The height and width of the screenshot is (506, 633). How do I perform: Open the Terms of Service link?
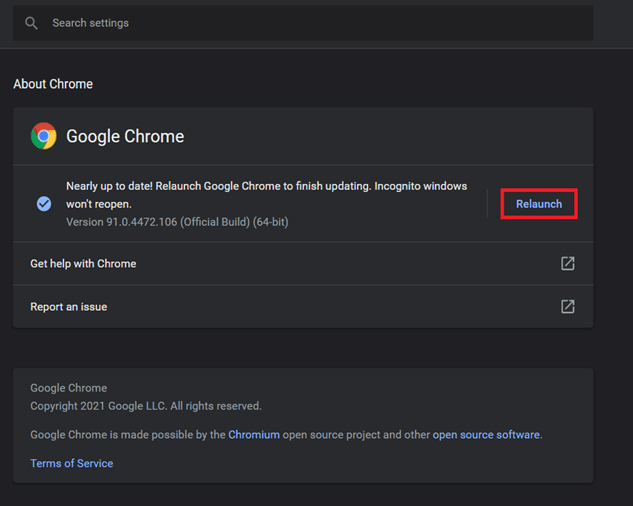[72, 464]
